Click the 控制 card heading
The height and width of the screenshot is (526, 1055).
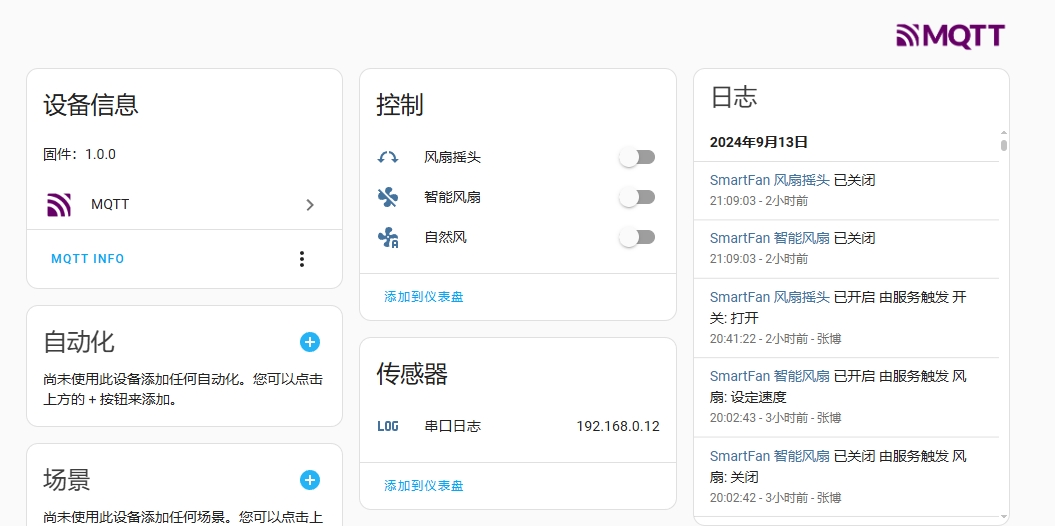tap(400, 105)
